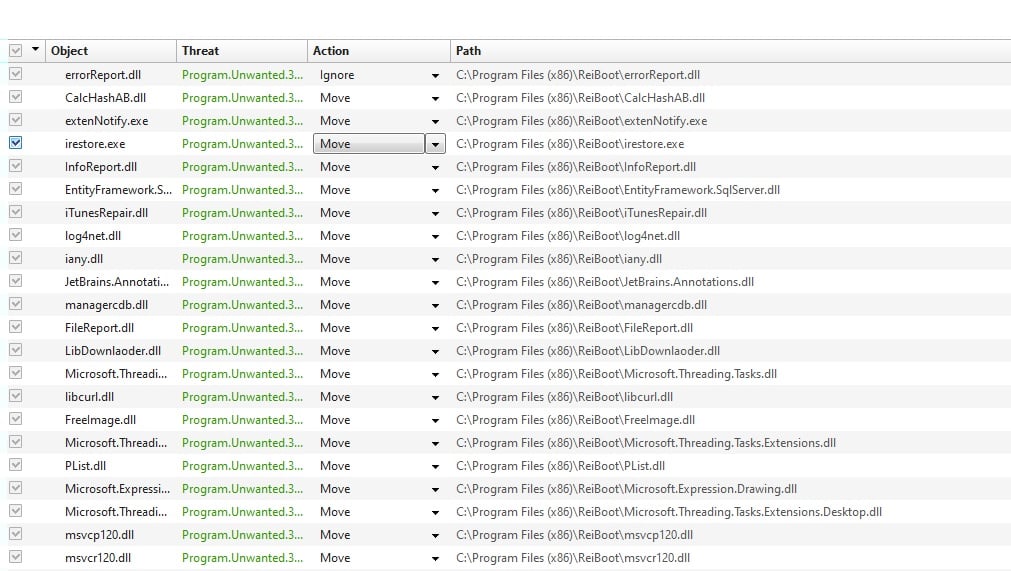The image size is (1011, 571).
Task: Open the dropdown arrow beside header checkbox
Action: 37,50
